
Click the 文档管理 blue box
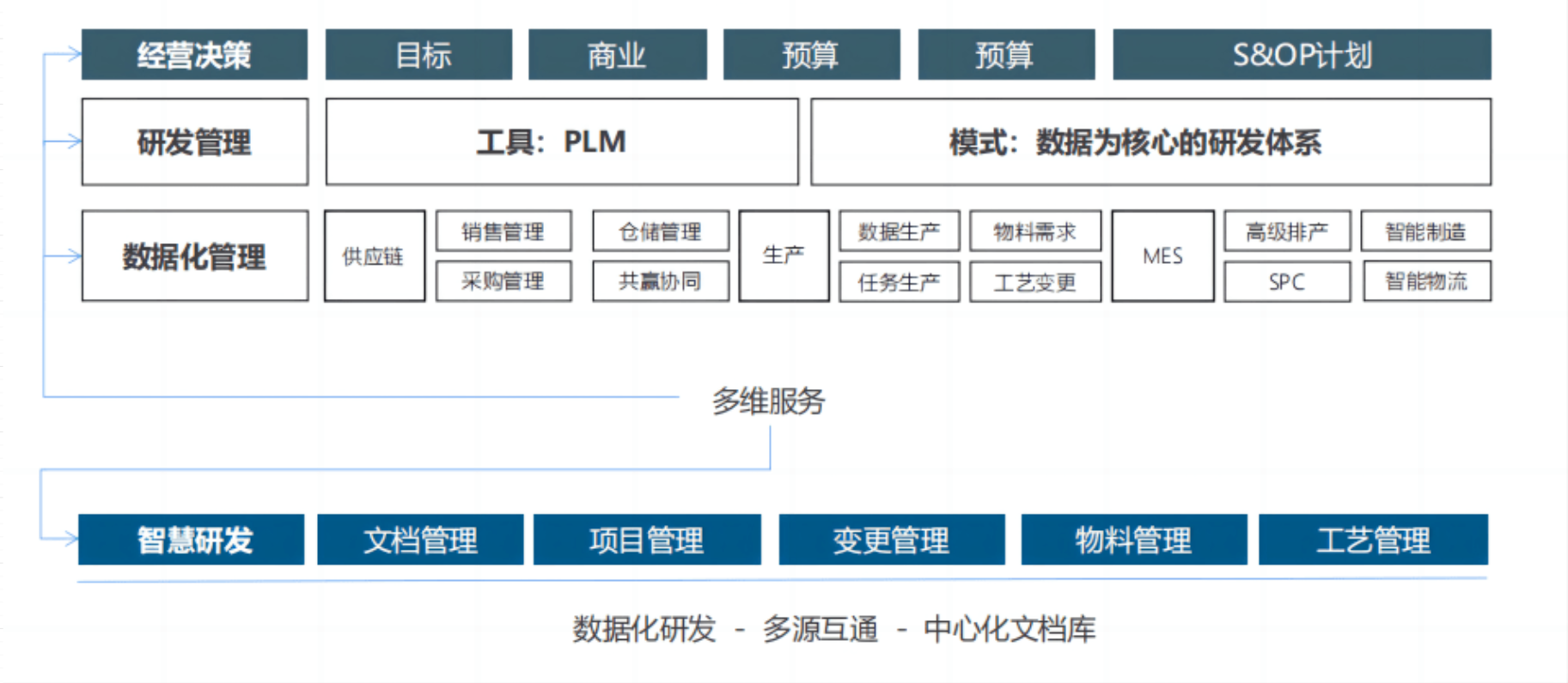click(420, 540)
